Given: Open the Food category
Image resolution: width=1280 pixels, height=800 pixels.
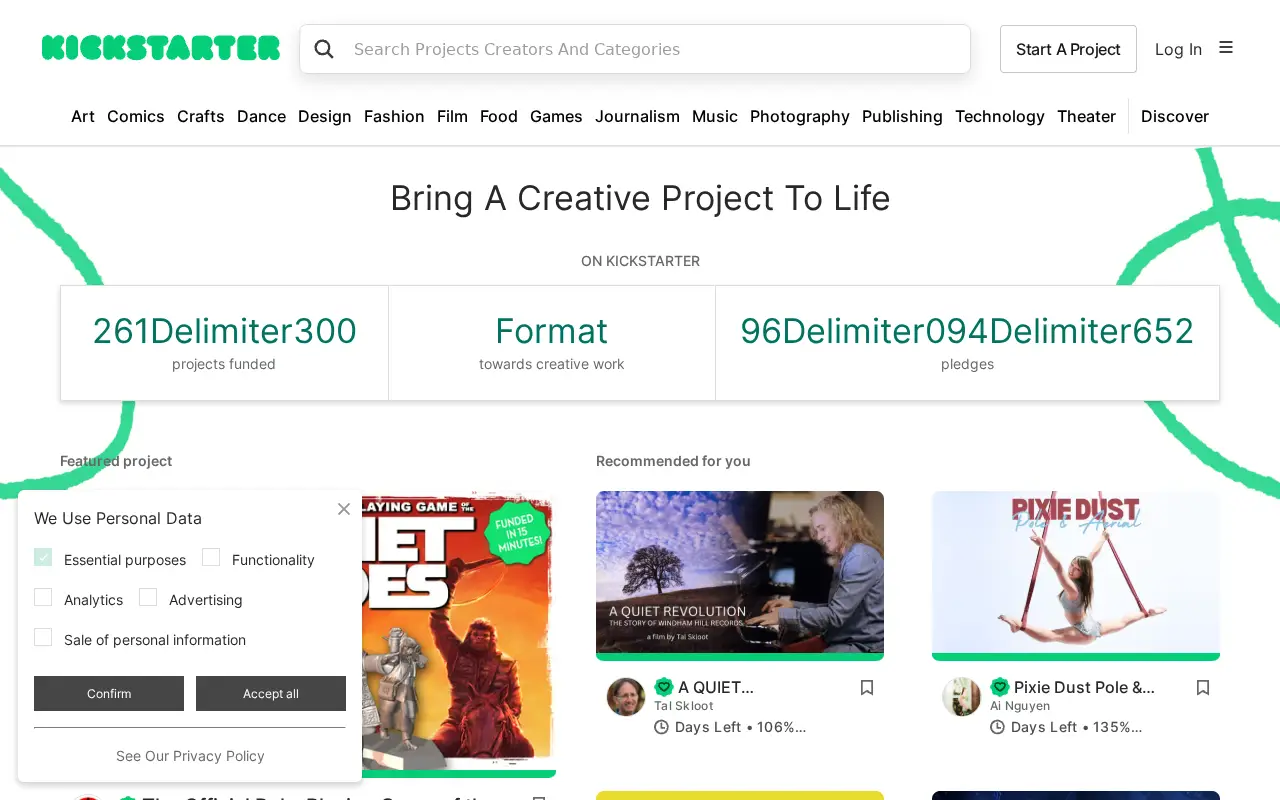Looking at the screenshot, I should pos(499,116).
